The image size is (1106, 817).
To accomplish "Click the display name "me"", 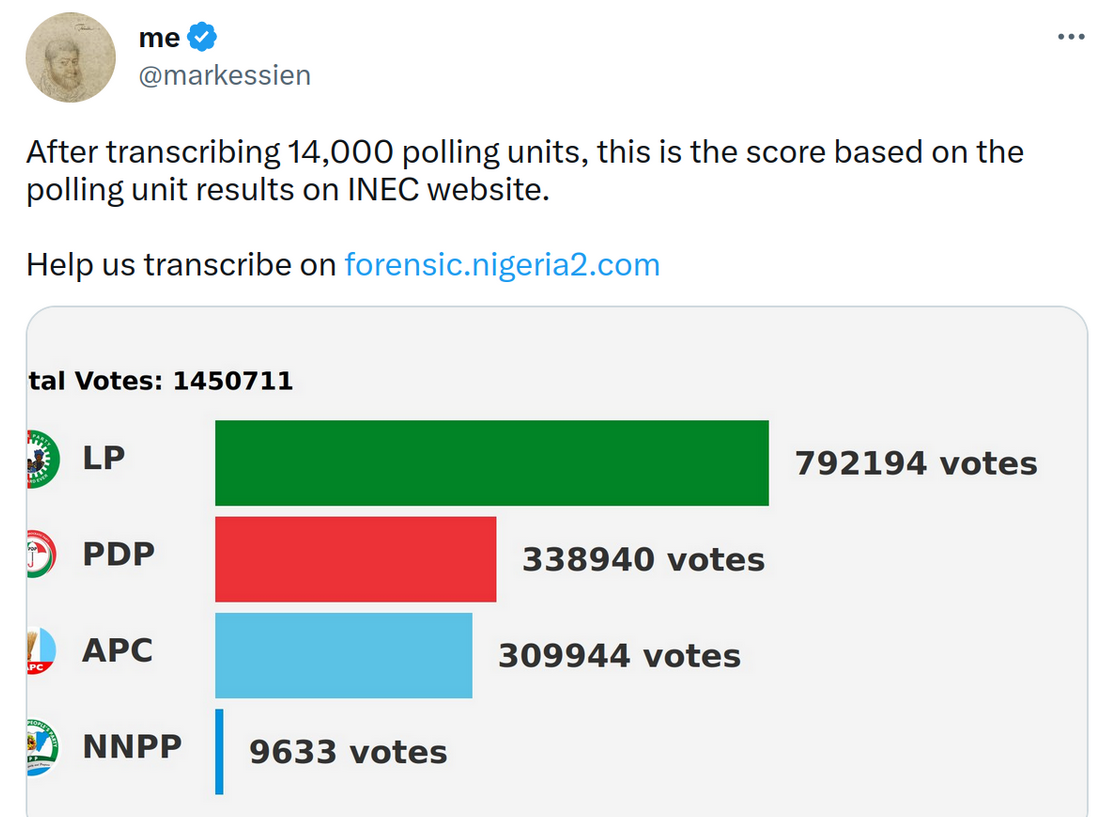I will [159, 38].
